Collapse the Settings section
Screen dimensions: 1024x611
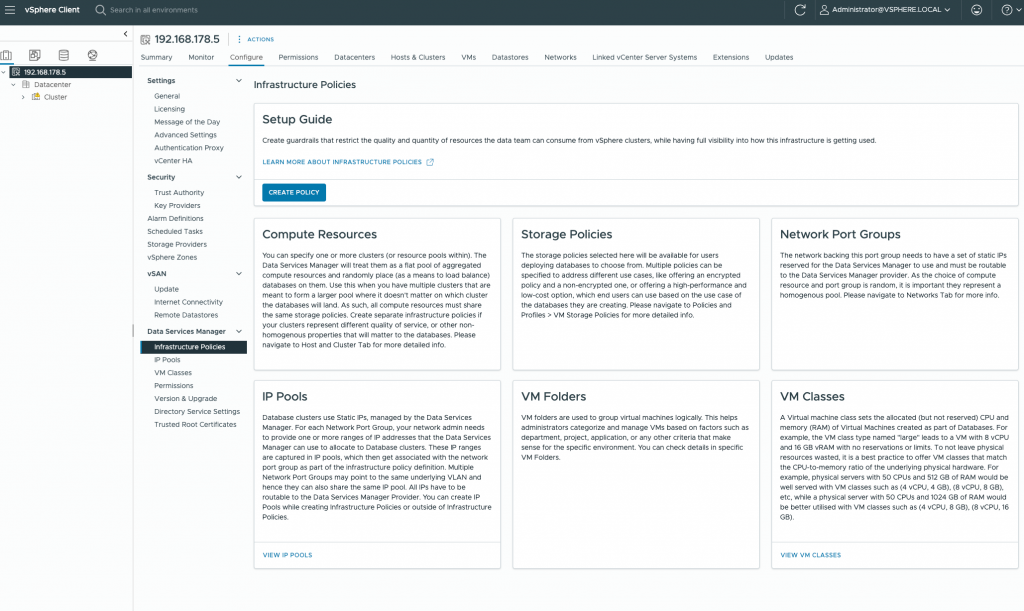click(238, 80)
